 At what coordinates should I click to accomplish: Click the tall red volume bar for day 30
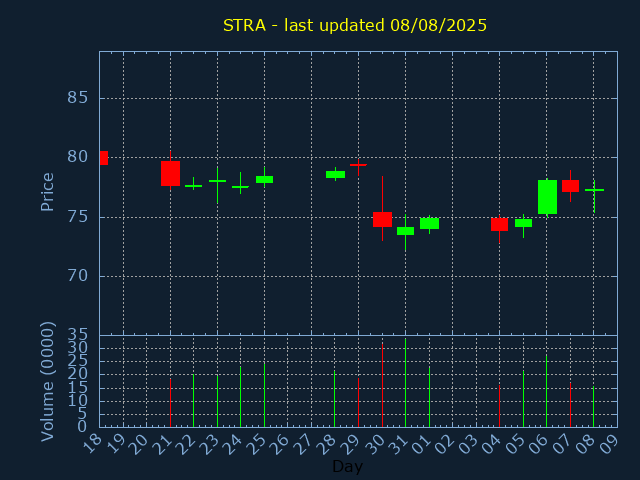point(382,385)
